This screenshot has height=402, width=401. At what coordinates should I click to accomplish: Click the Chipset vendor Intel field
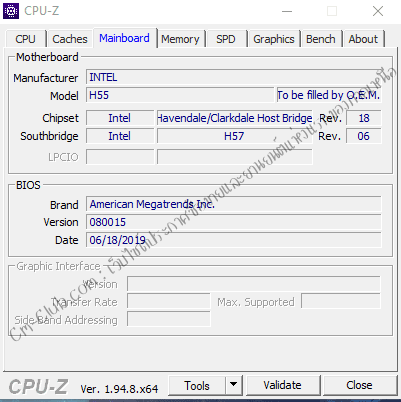pos(120,118)
